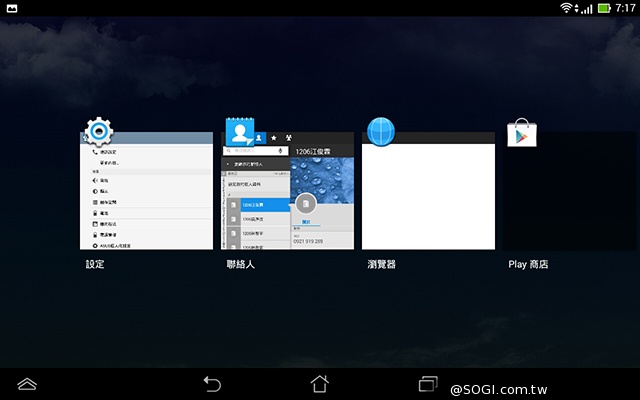The image size is (640, 400).
Task: Tap the Wi-Fi status icon
Action: click(566, 8)
